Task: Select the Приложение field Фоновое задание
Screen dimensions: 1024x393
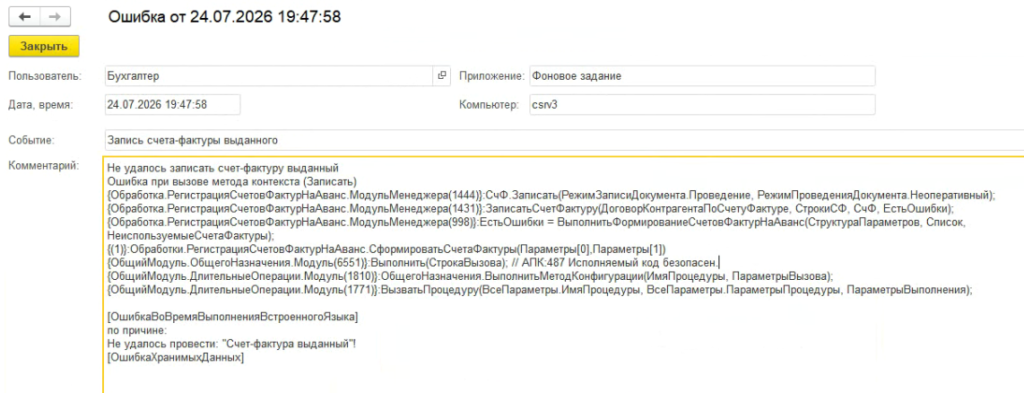Action: click(x=702, y=76)
